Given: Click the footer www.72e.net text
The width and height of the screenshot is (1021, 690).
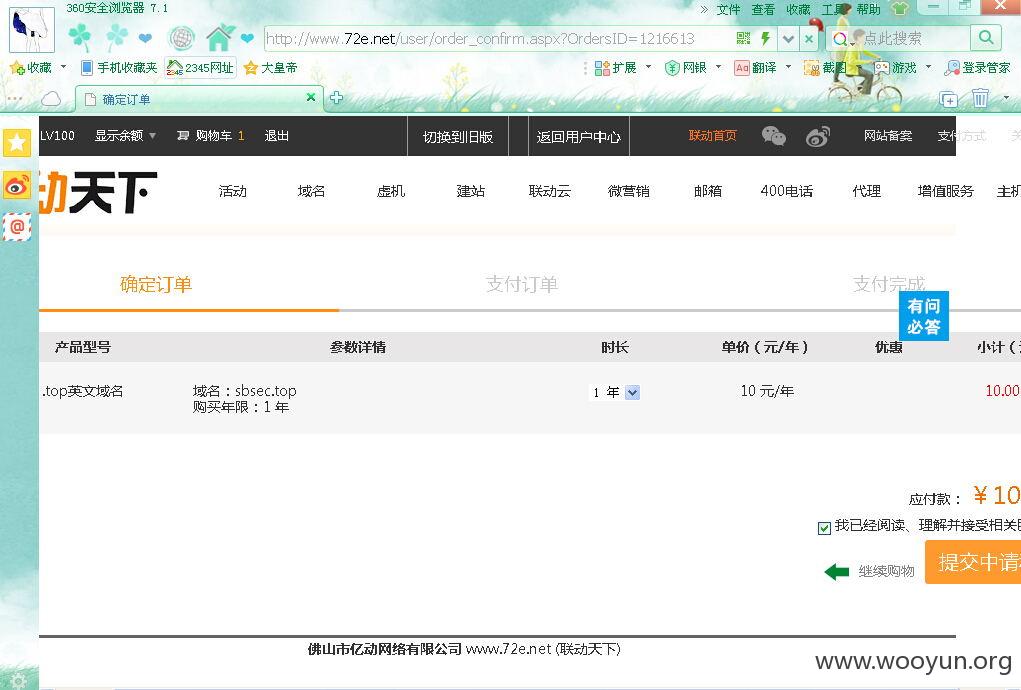Looking at the screenshot, I should tap(509, 649).
